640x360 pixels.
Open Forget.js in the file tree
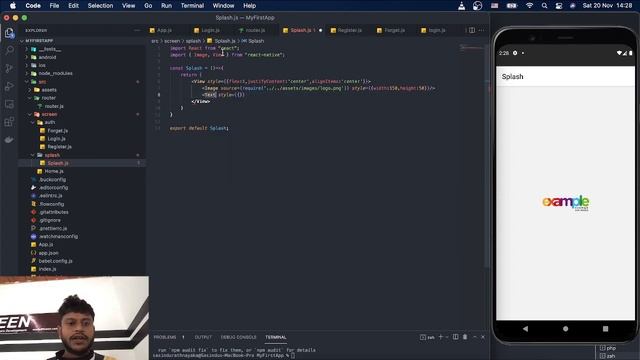58,131
